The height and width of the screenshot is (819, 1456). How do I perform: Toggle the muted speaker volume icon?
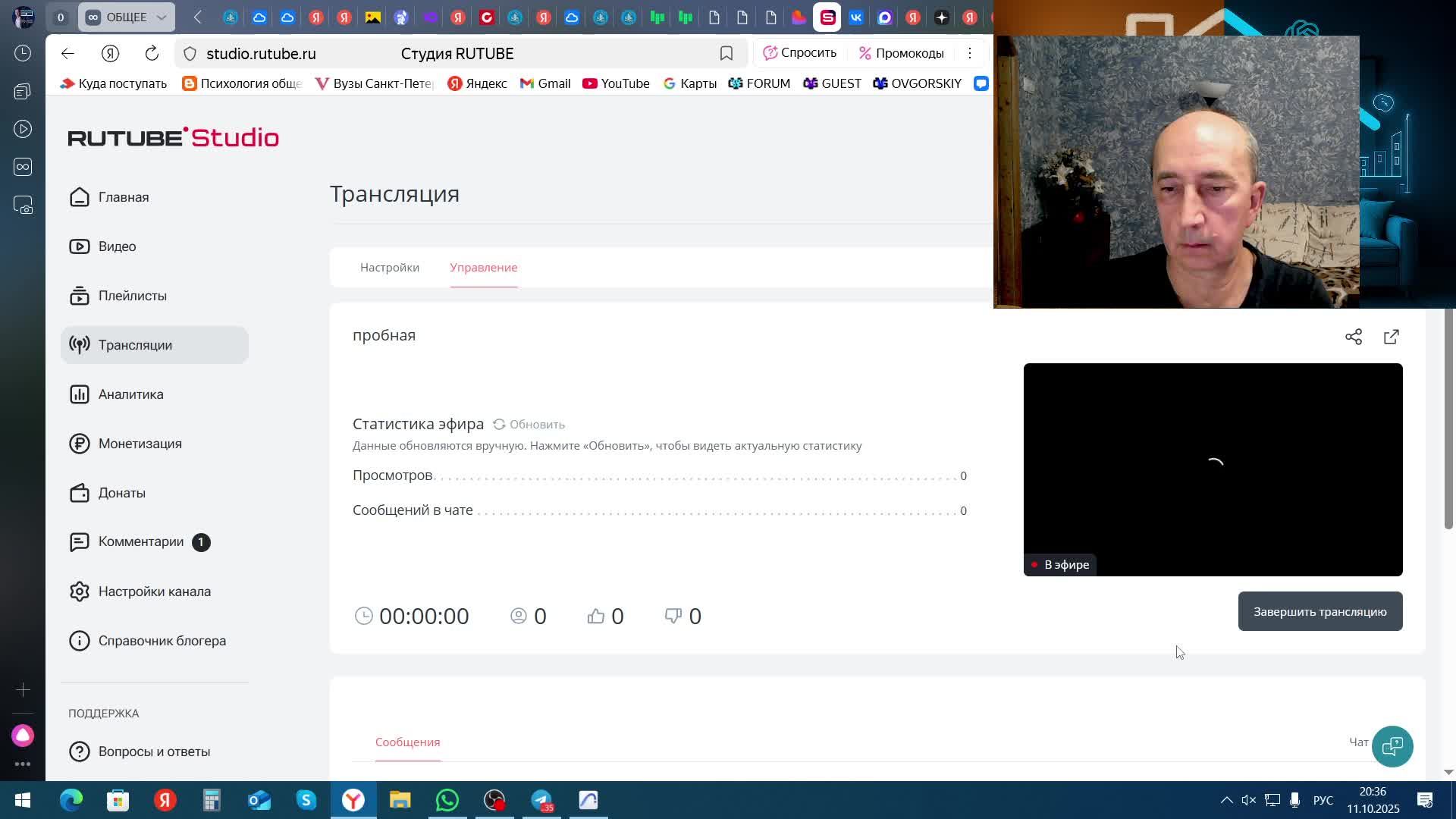pyautogui.click(x=1249, y=801)
